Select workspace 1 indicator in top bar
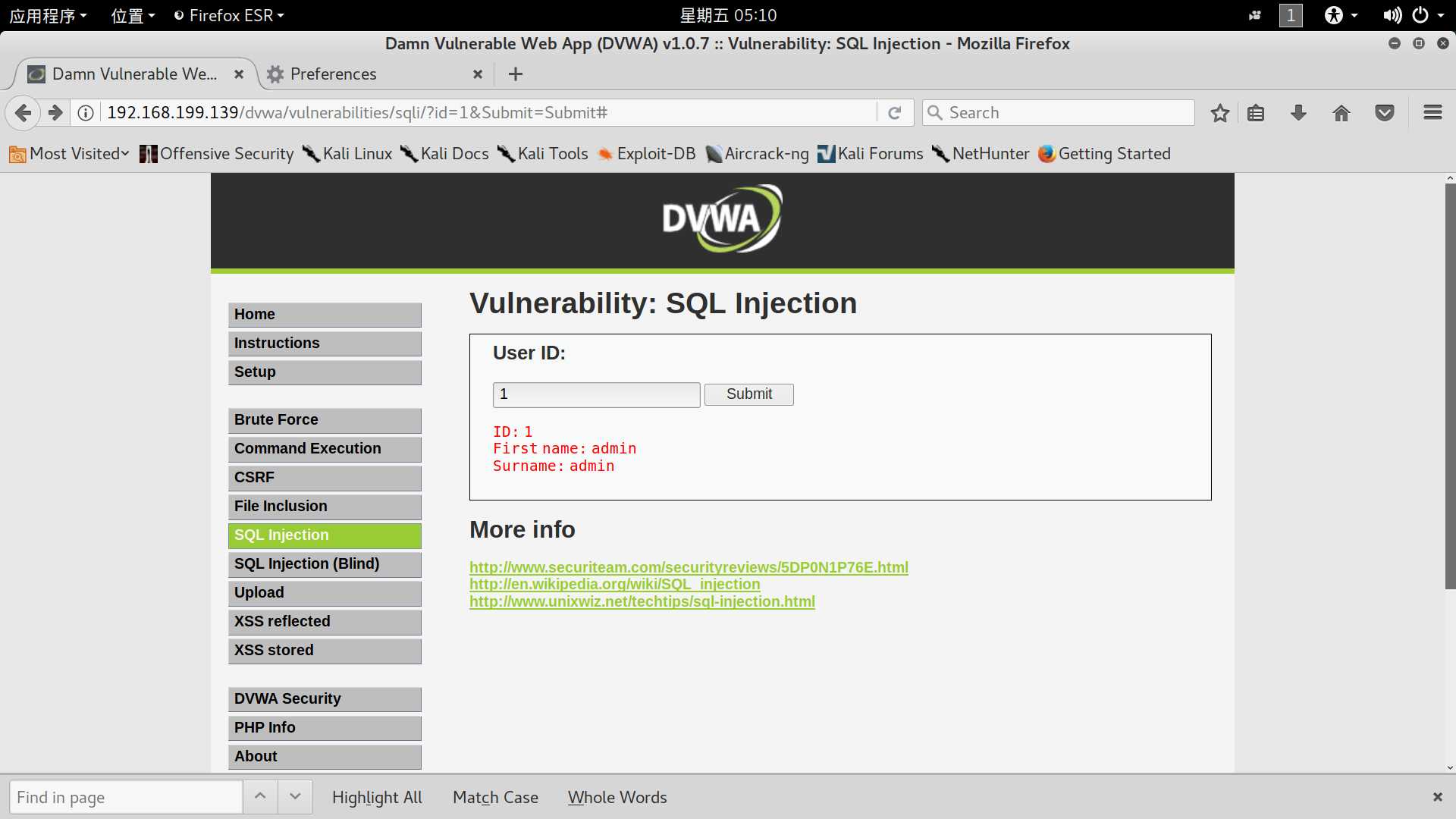Image resolution: width=1456 pixels, height=819 pixels. click(x=1291, y=15)
